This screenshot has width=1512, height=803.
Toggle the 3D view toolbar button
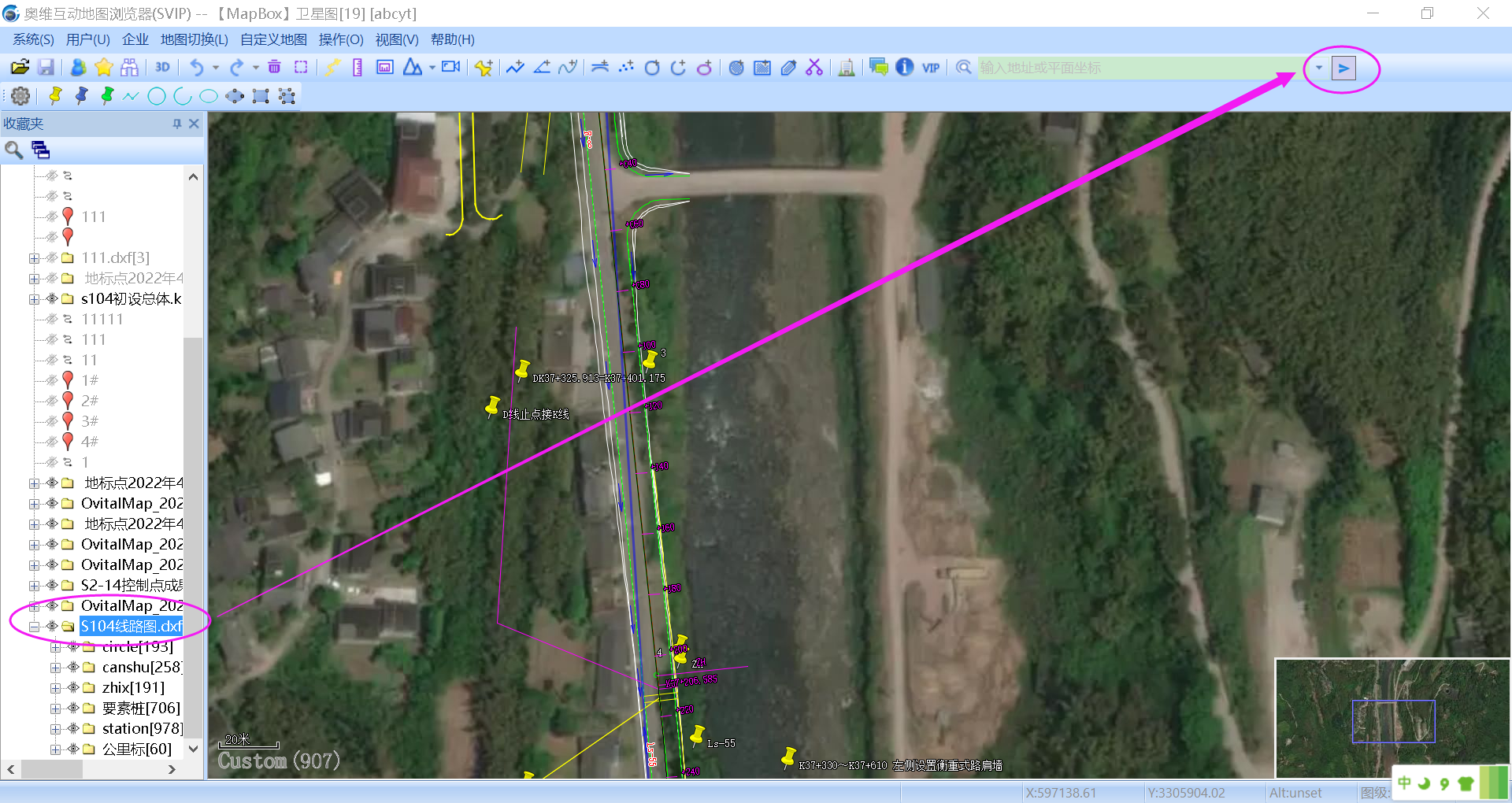(162, 68)
